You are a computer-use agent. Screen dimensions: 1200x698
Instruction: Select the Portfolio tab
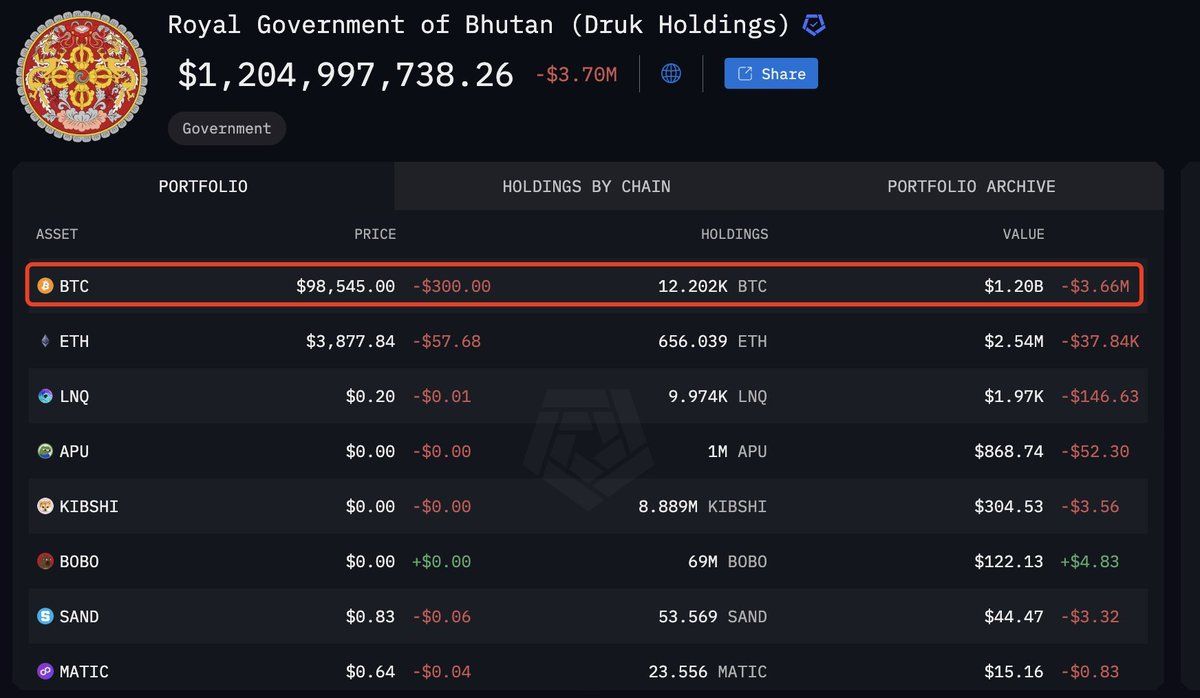coord(203,186)
